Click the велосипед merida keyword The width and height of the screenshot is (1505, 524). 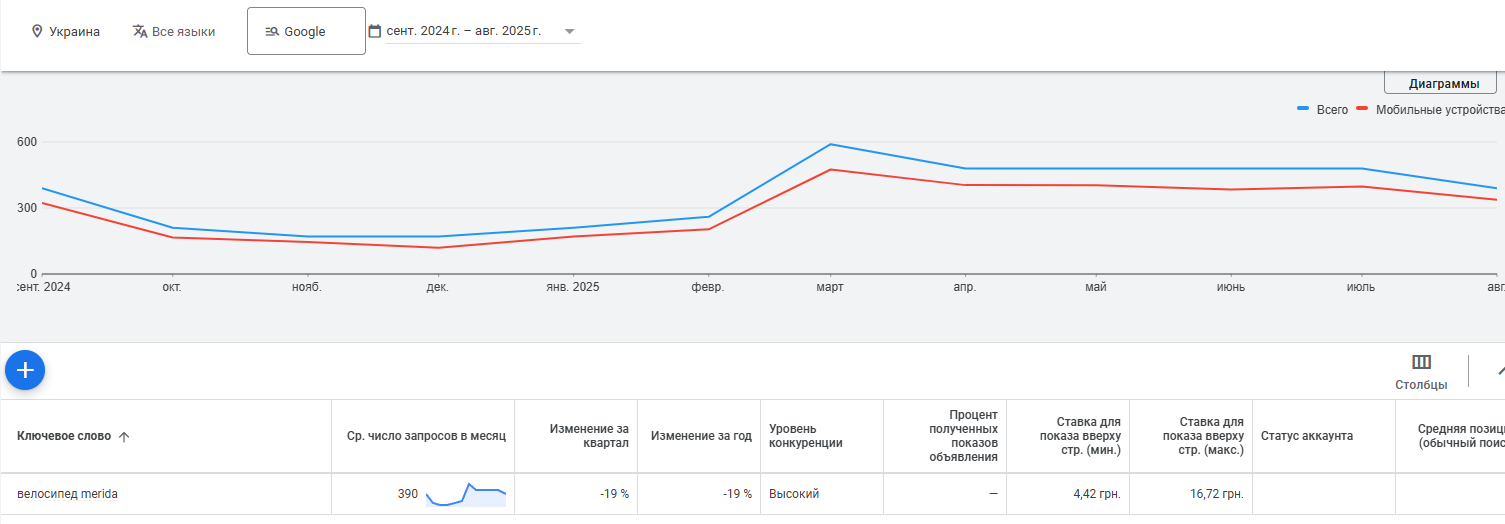click(67, 494)
